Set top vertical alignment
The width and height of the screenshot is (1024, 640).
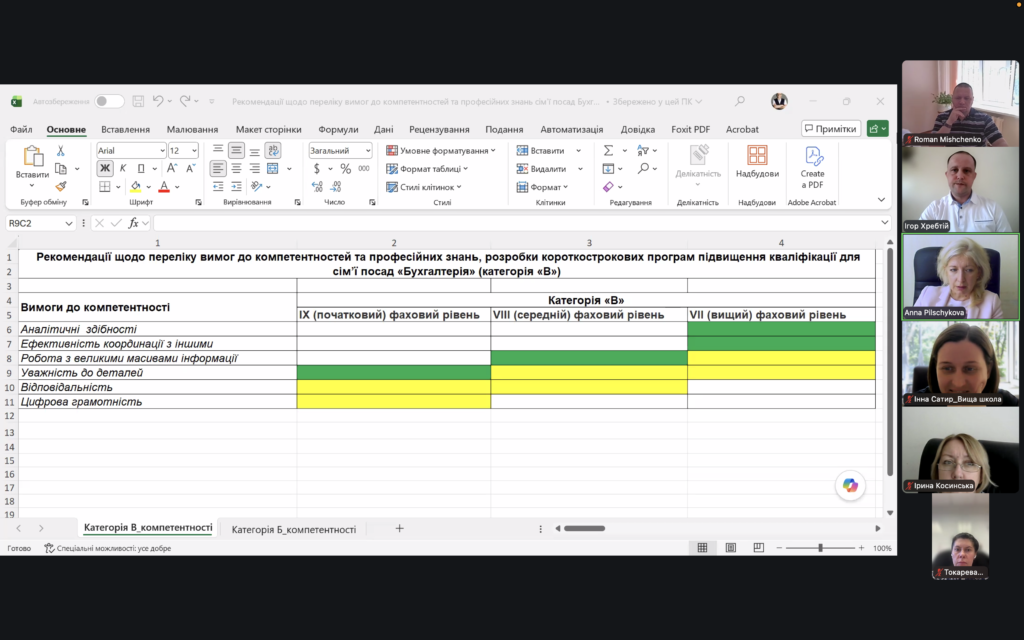coord(218,151)
